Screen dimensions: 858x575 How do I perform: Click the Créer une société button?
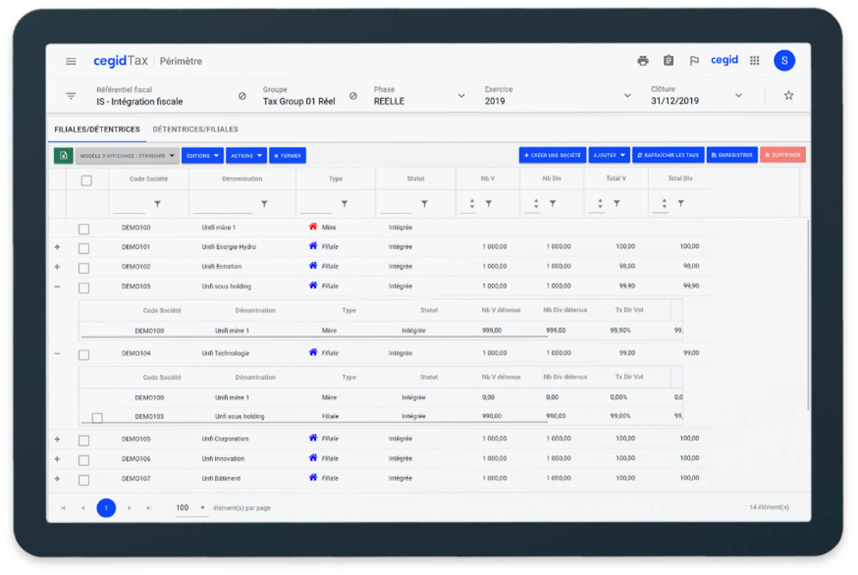552,156
